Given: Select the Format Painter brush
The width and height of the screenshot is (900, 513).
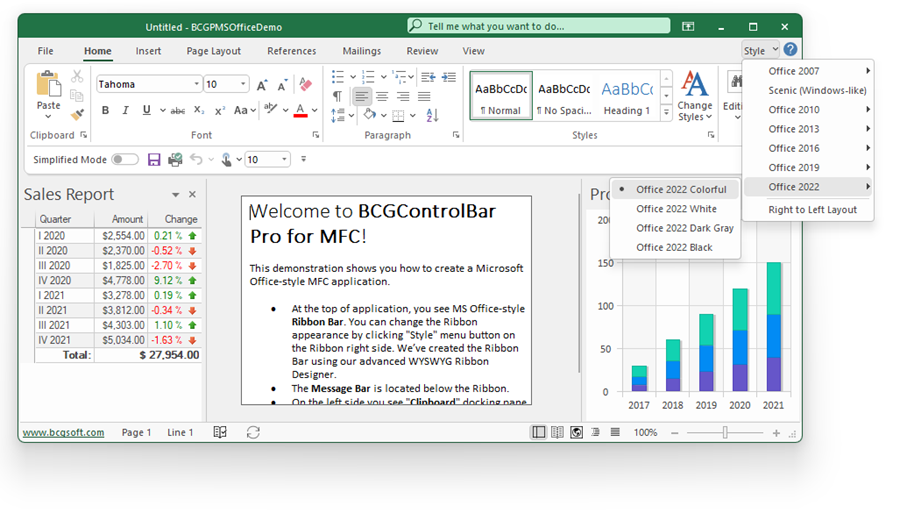Looking at the screenshot, I should pos(77,114).
